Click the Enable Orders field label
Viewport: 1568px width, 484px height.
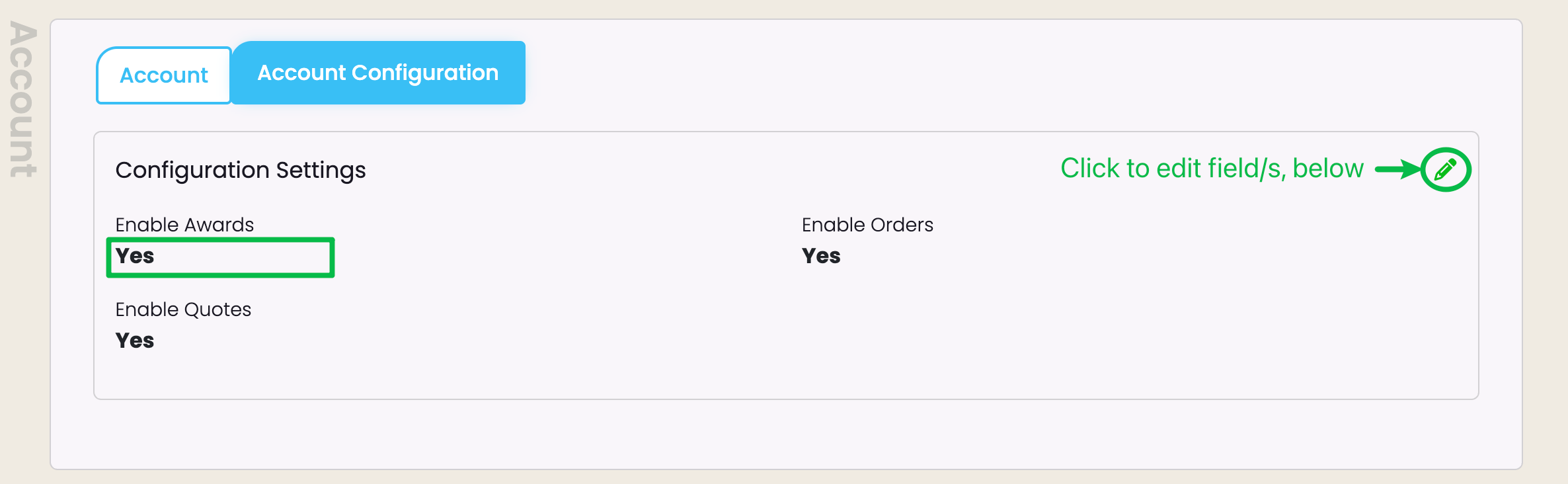[867, 225]
